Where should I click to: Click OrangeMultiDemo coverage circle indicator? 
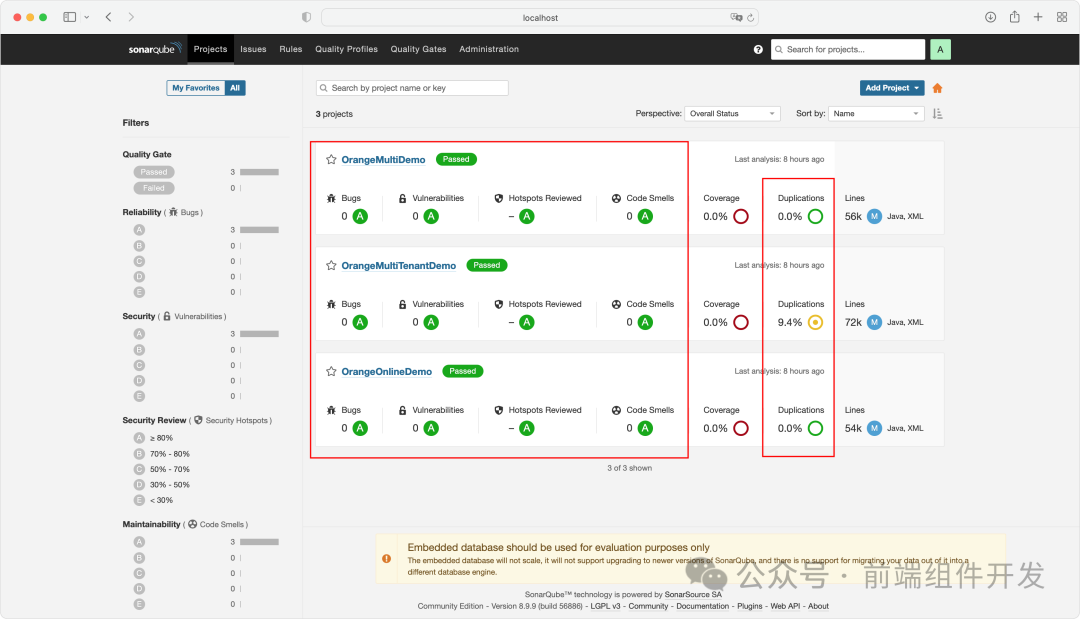coord(741,216)
